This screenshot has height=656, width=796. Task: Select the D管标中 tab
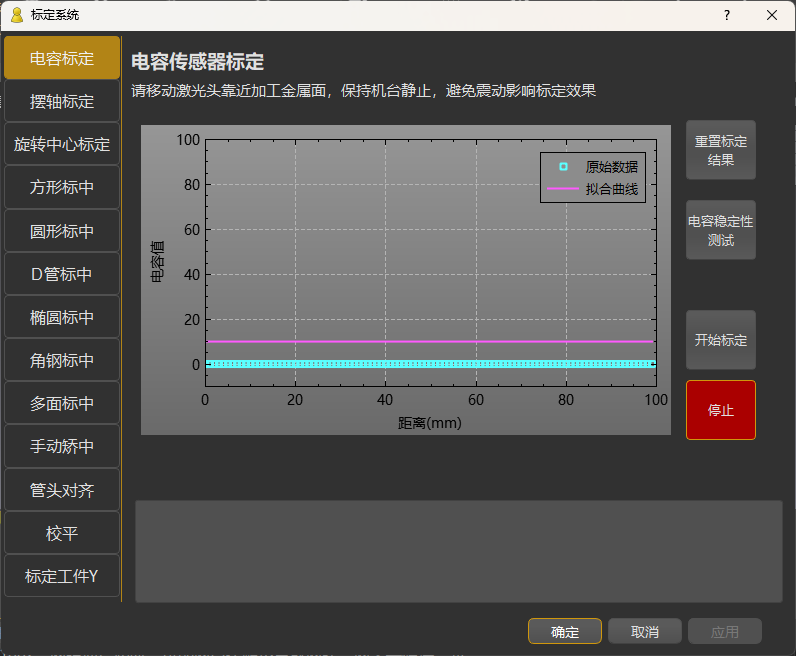(62, 274)
